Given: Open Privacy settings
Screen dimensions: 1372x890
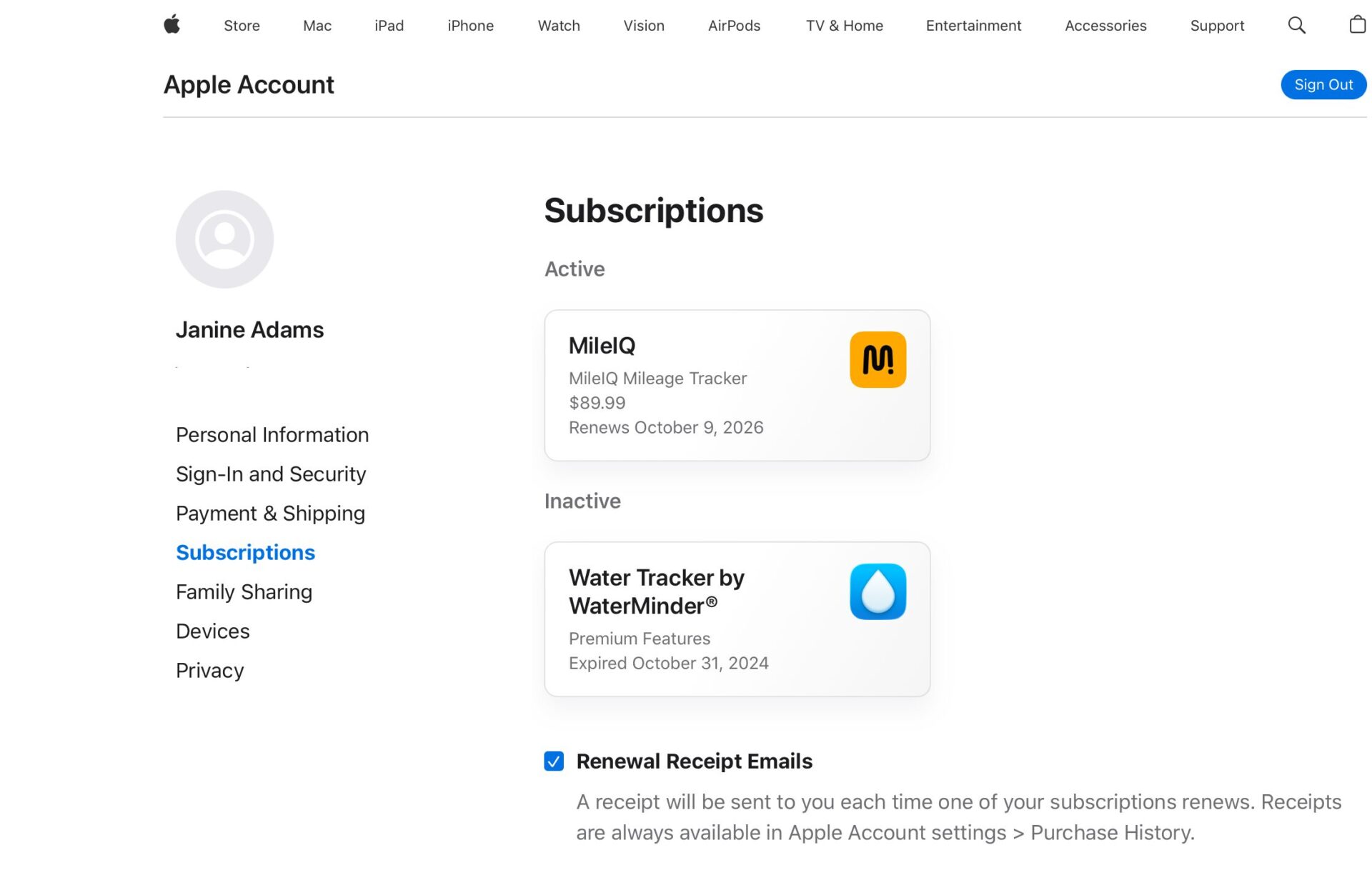Looking at the screenshot, I should [209, 670].
